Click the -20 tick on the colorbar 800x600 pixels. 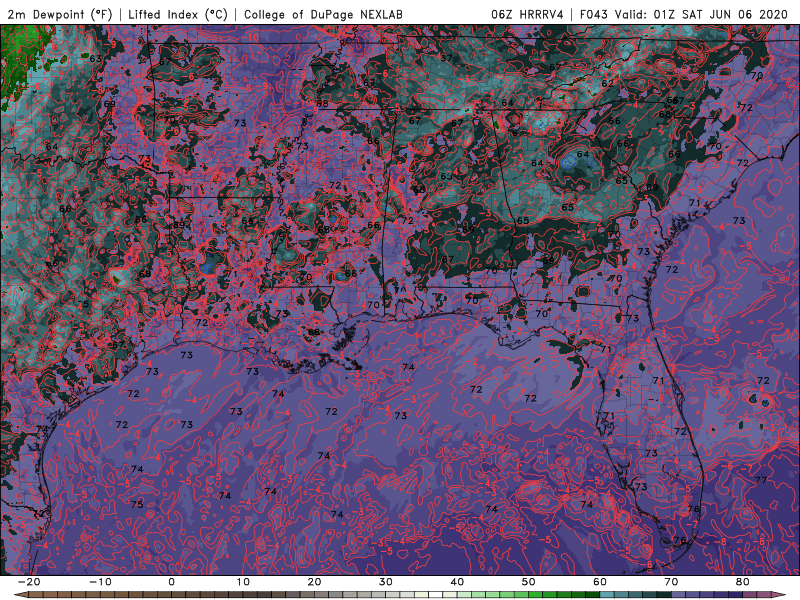(x=28, y=582)
